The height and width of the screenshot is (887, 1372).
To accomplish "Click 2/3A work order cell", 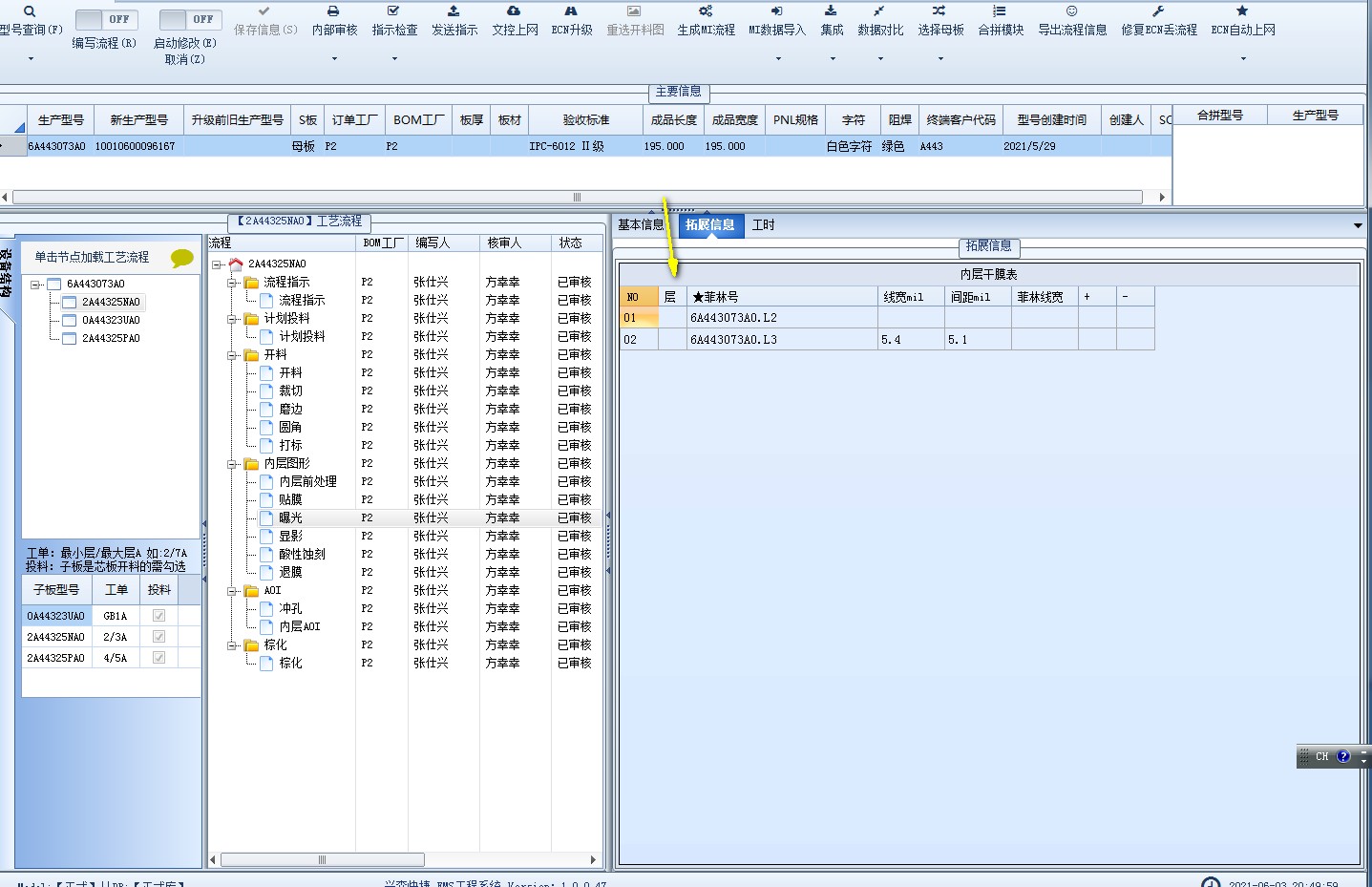I will (x=116, y=637).
